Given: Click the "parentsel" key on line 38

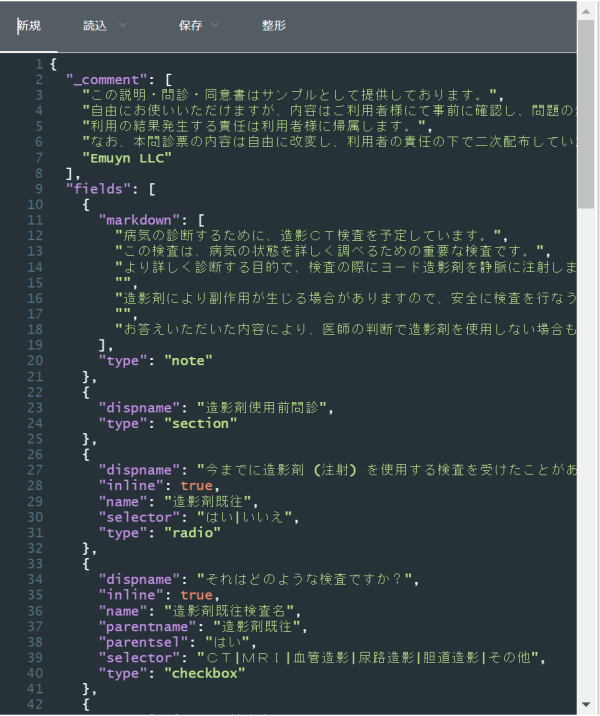Looking at the screenshot, I should tap(143, 642).
